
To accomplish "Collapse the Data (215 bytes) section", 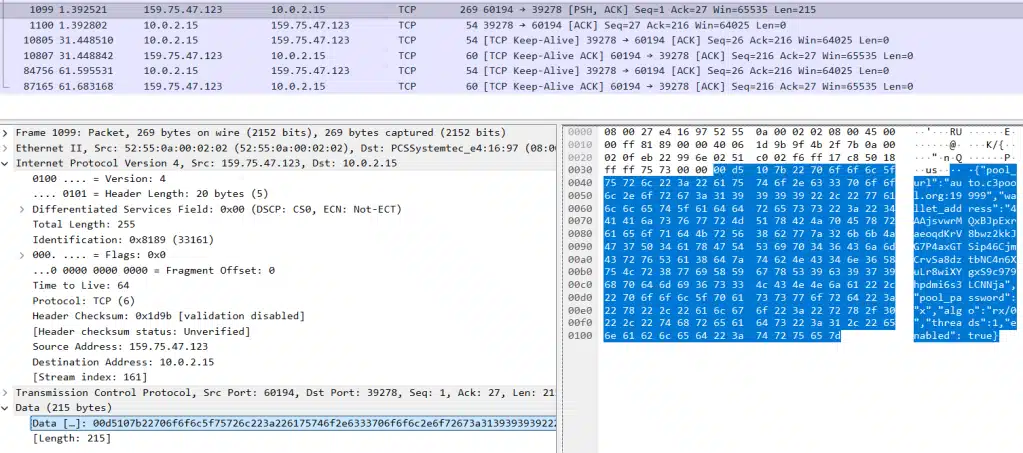I will (x=7, y=408).
